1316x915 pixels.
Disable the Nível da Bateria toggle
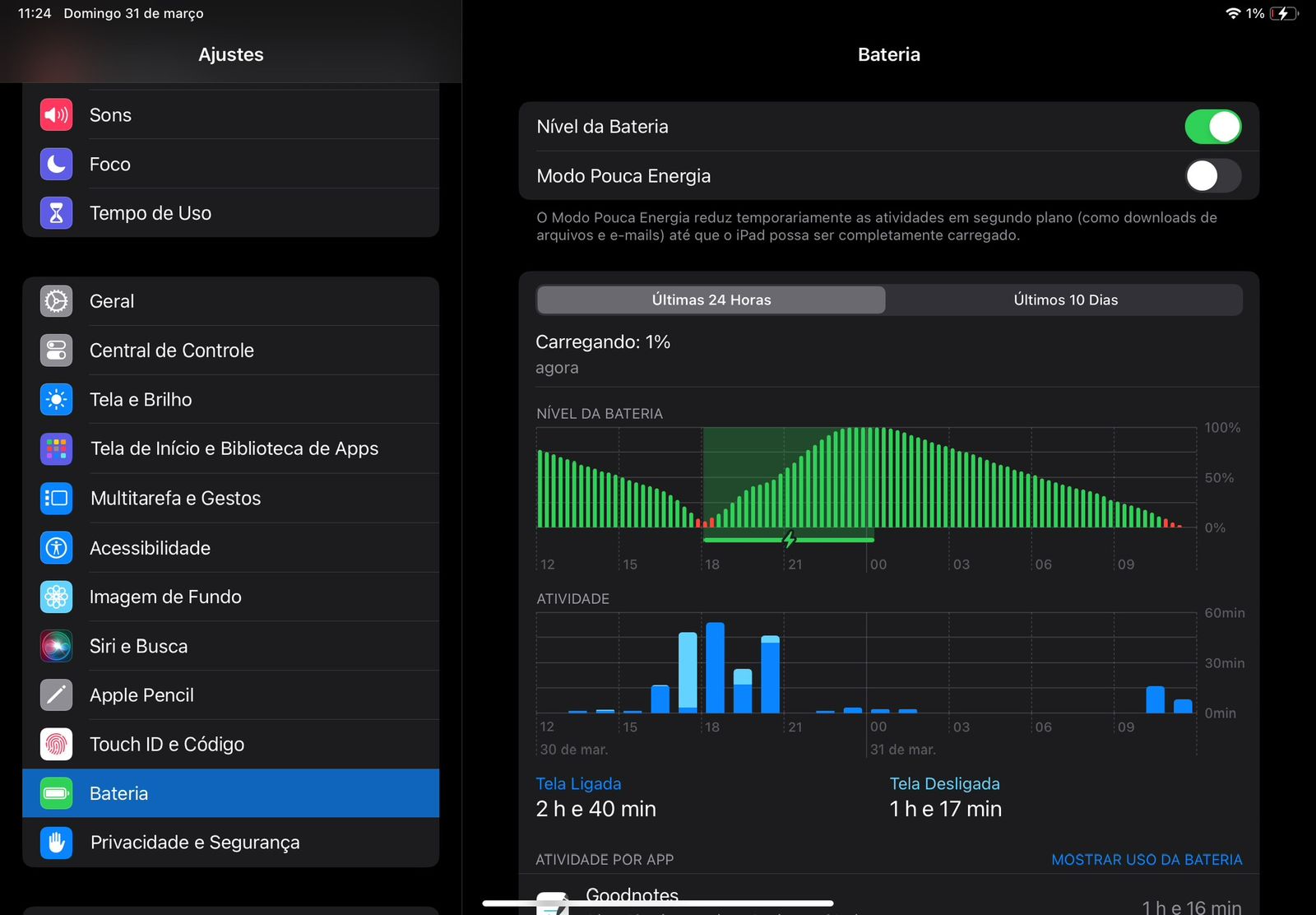click(x=1212, y=127)
